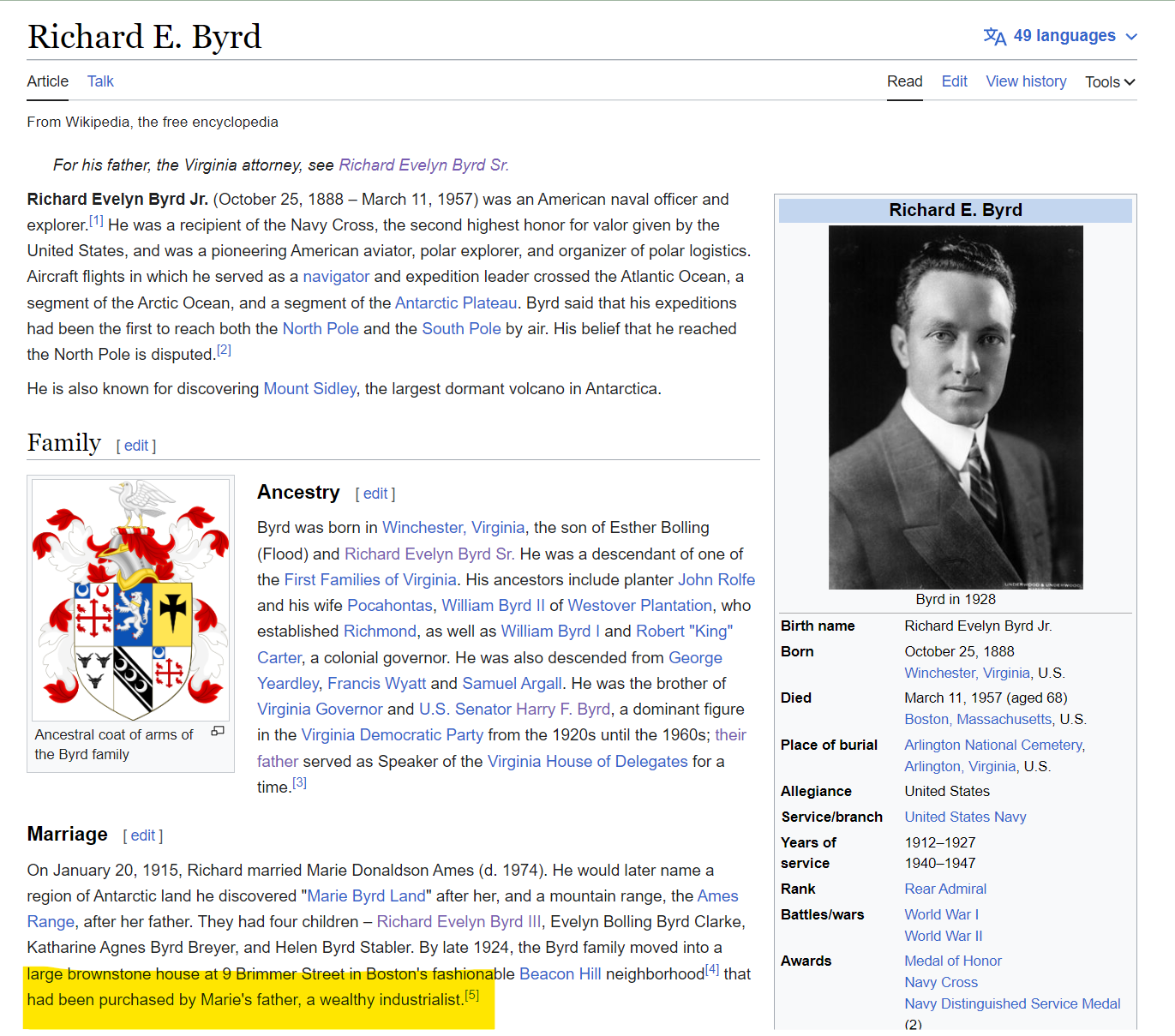This screenshot has height=1036, width=1175.
Task: Visit Richard Evelyn Byrd III article
Action: tap(459, 922)
